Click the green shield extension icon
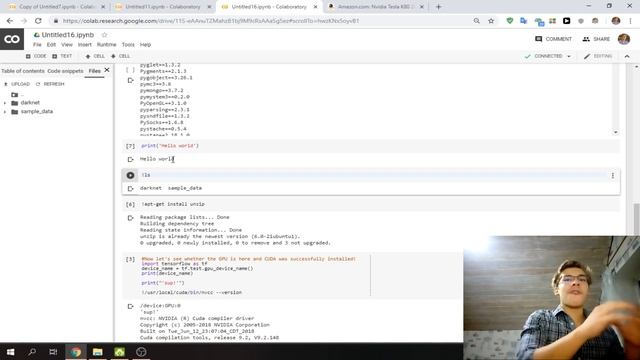Image resolution: width=640 pixels, height=360 pixels. [509, 20]
